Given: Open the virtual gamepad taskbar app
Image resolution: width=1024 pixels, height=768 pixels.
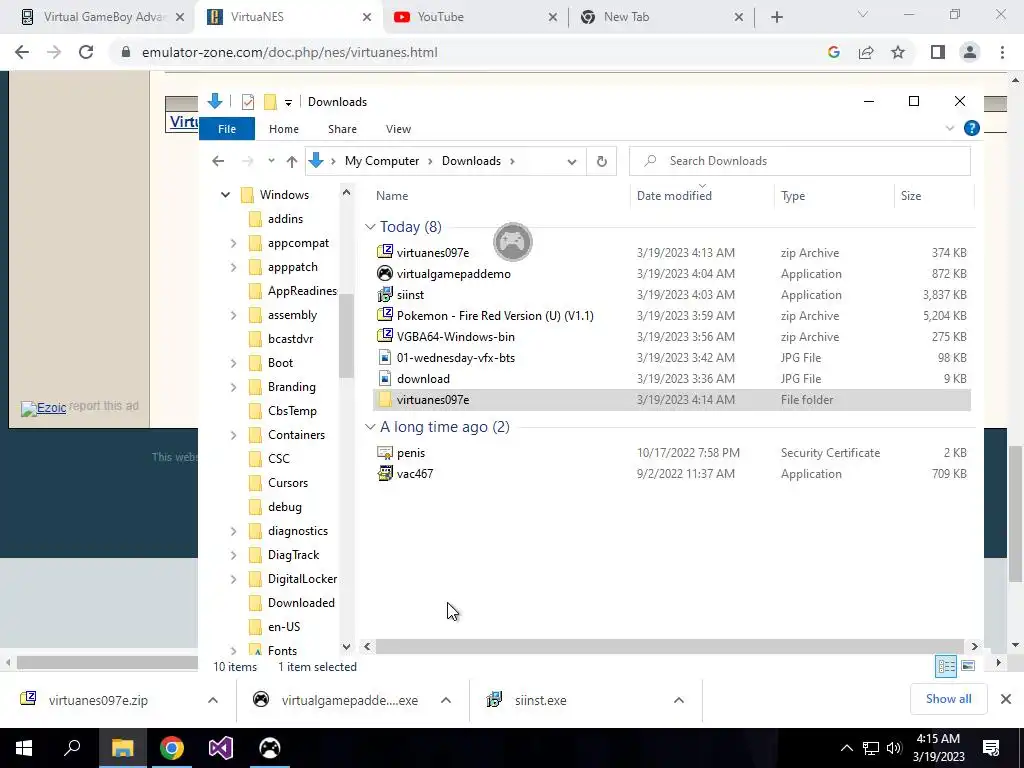Looking at the screenshot, I should click(x=270, y=748).
